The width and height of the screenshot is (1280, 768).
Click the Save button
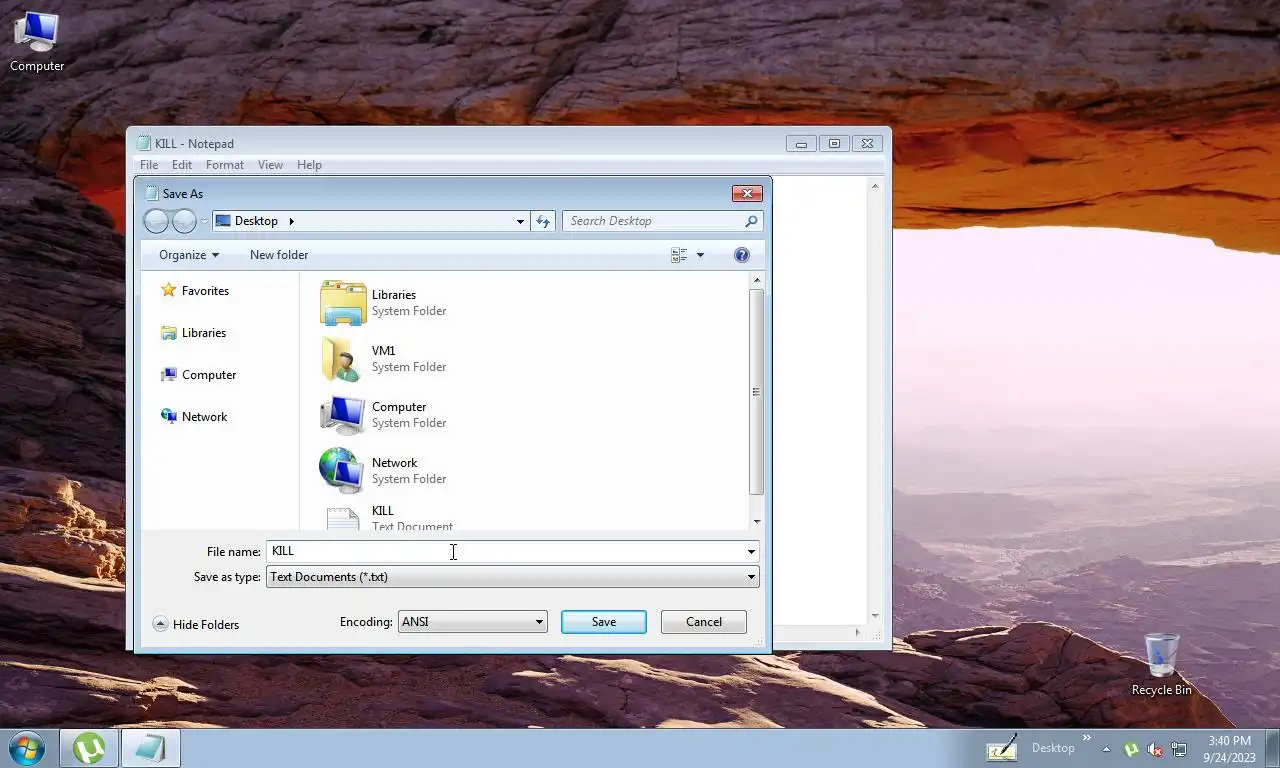point(604,622)
